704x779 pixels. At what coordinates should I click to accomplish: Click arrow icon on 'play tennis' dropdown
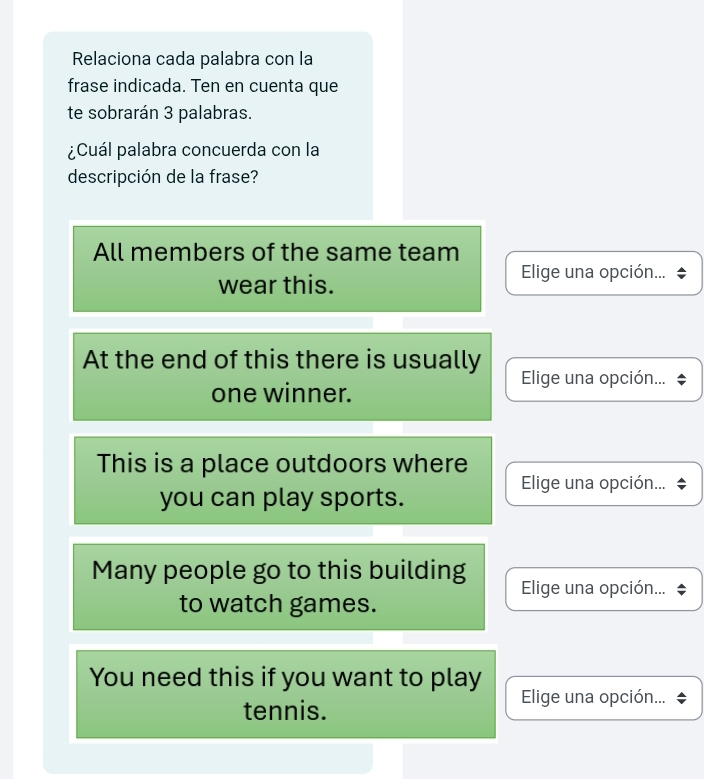point(682,697)
